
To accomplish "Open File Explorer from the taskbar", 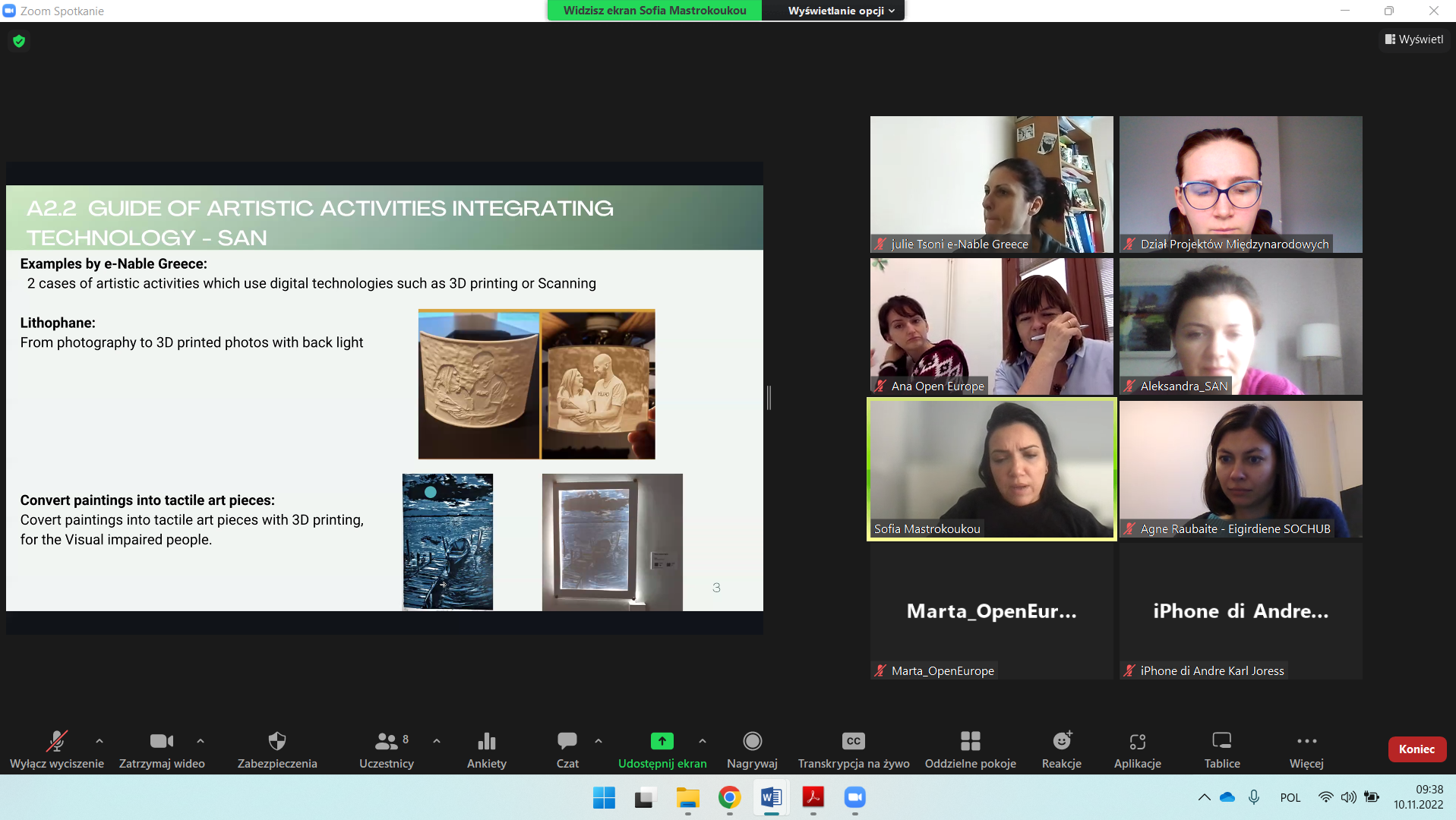I will point(687,798).
